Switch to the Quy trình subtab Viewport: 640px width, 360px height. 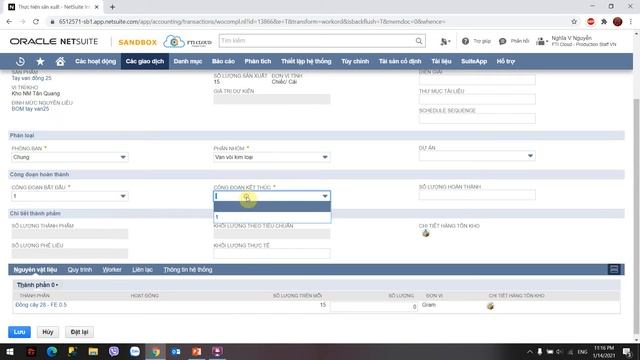[x=80, y=269]
